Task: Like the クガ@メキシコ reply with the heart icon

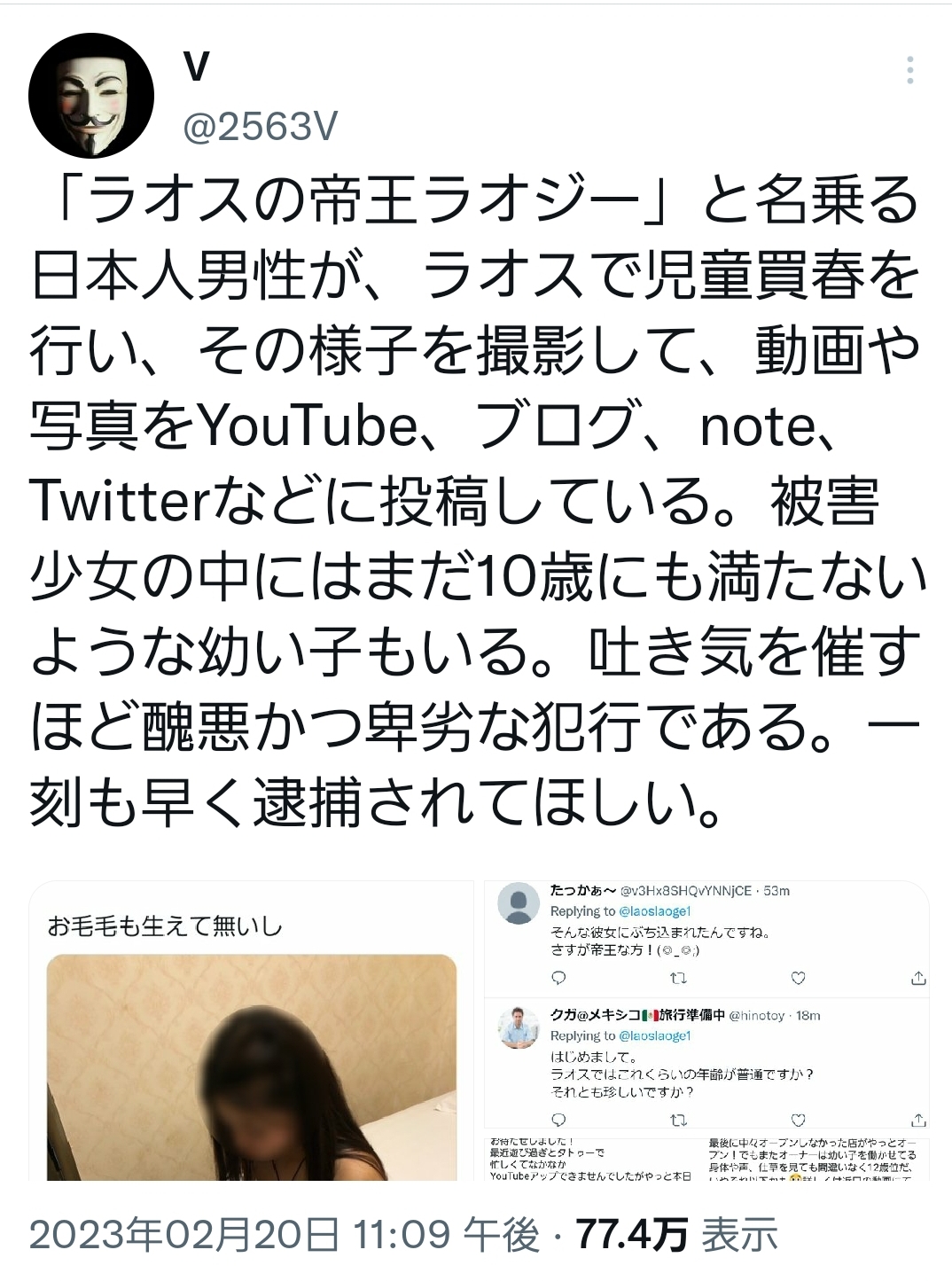Action: point(799,1119)
